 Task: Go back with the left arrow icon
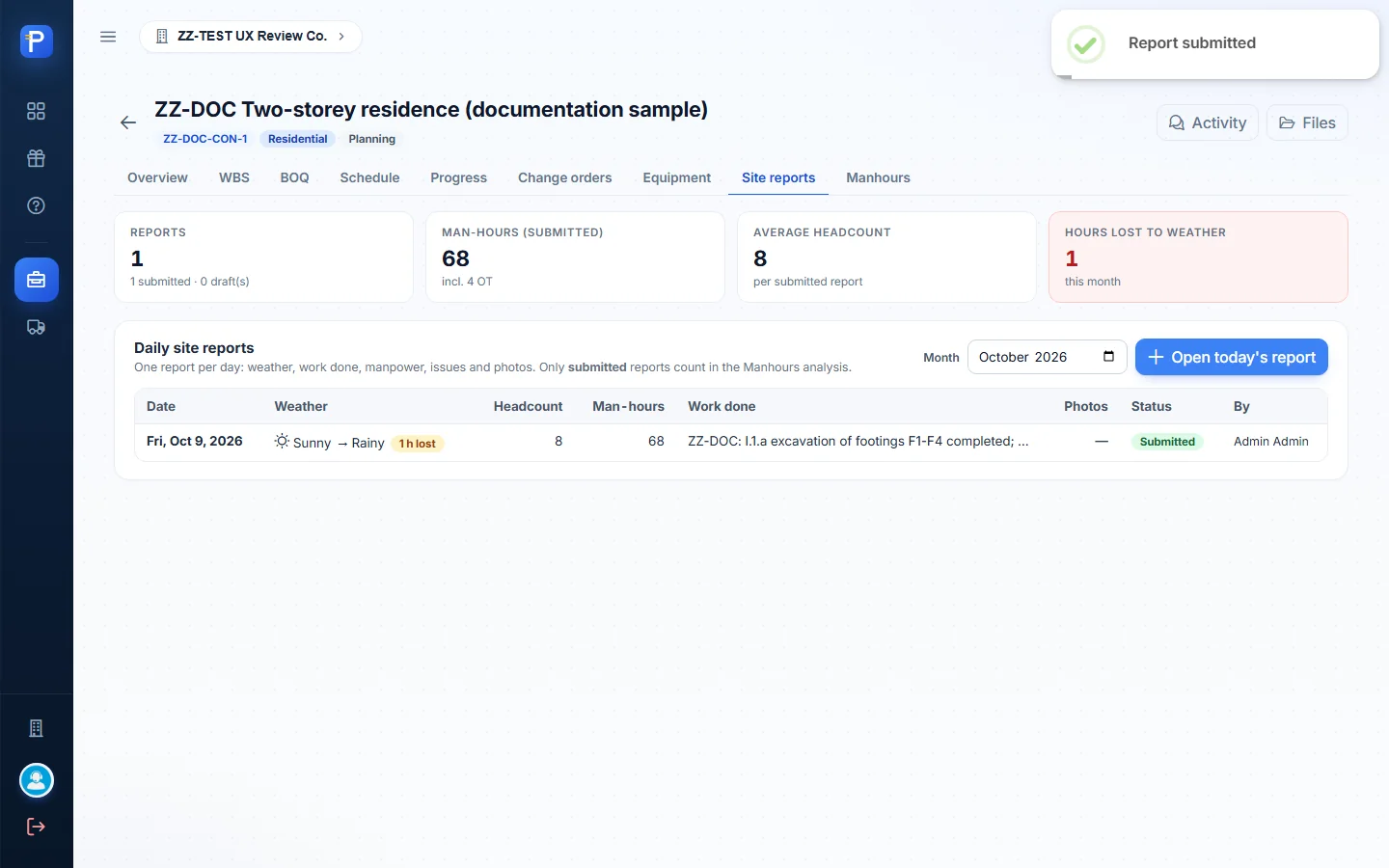click(128, 122)
